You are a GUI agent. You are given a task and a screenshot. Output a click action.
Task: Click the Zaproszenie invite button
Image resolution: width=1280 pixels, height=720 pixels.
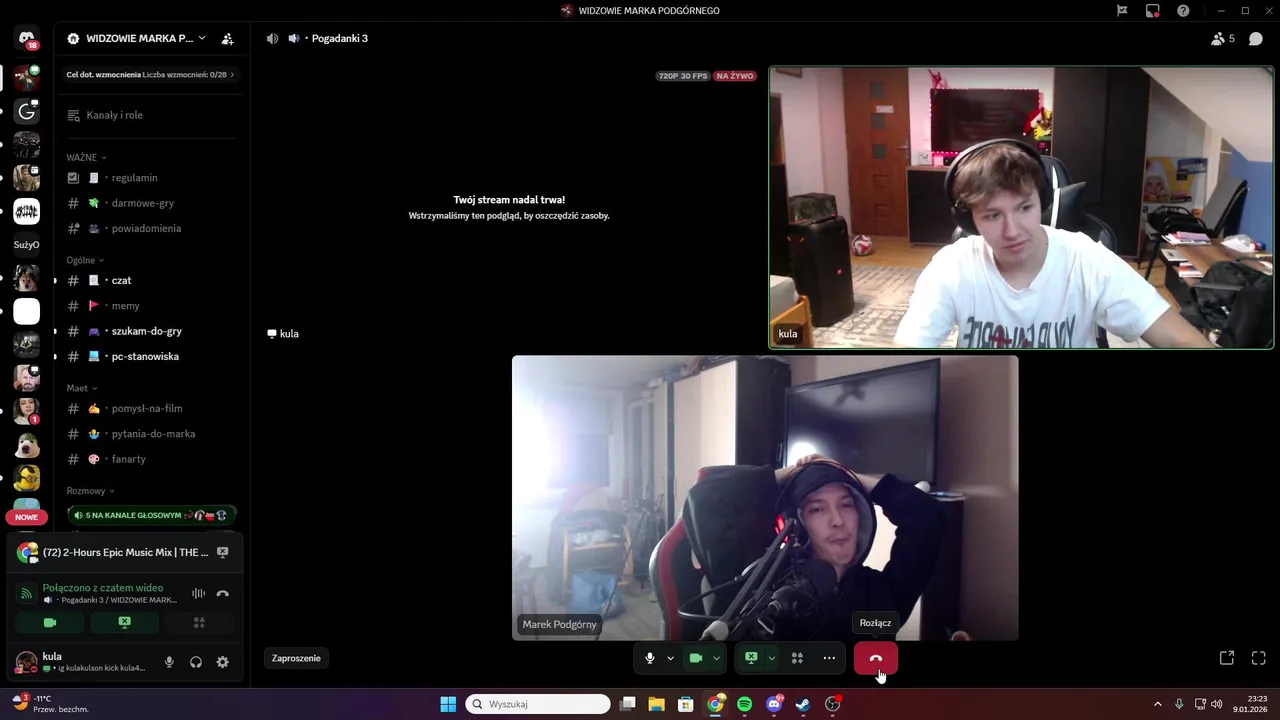pos(296,658)
